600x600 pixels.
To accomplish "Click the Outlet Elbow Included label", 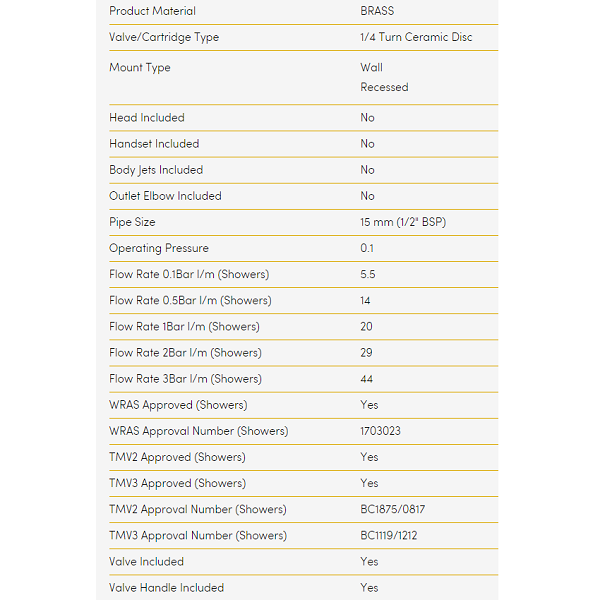I will tap(165, 196).
